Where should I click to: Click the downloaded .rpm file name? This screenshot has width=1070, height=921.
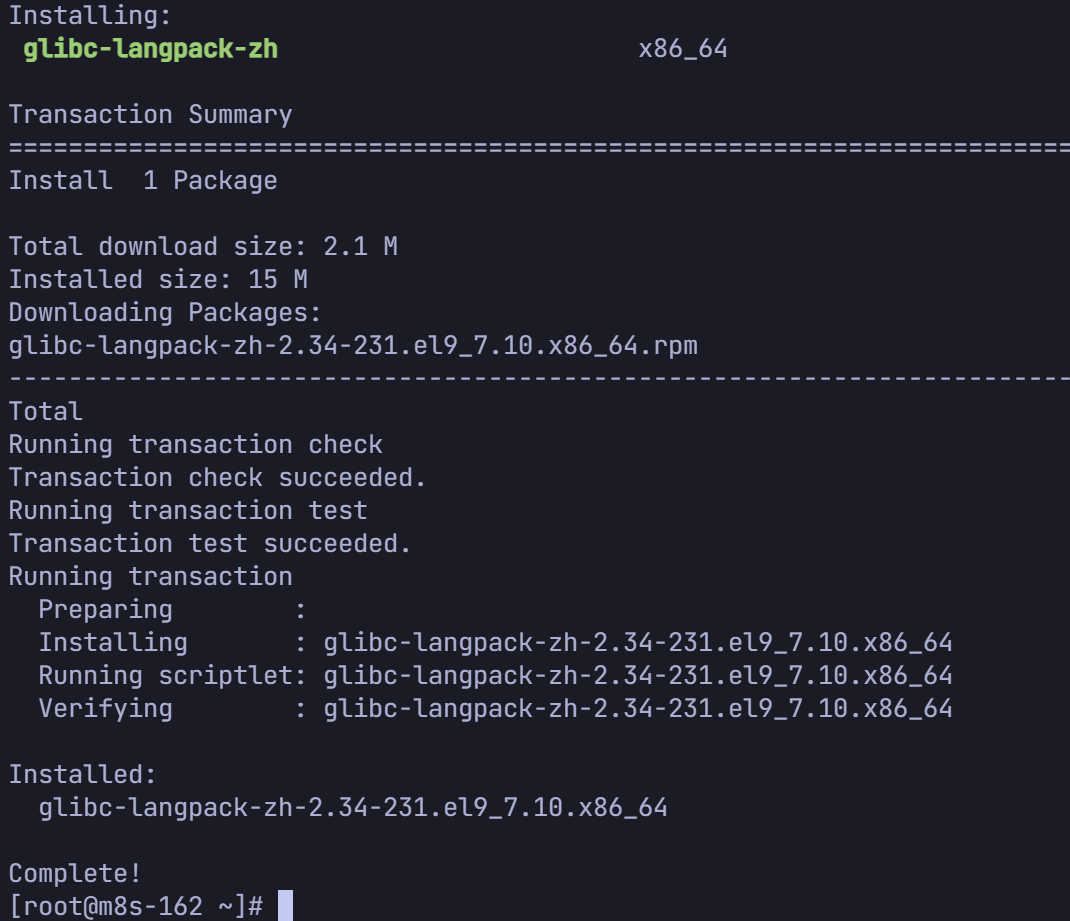click(353, 345)
